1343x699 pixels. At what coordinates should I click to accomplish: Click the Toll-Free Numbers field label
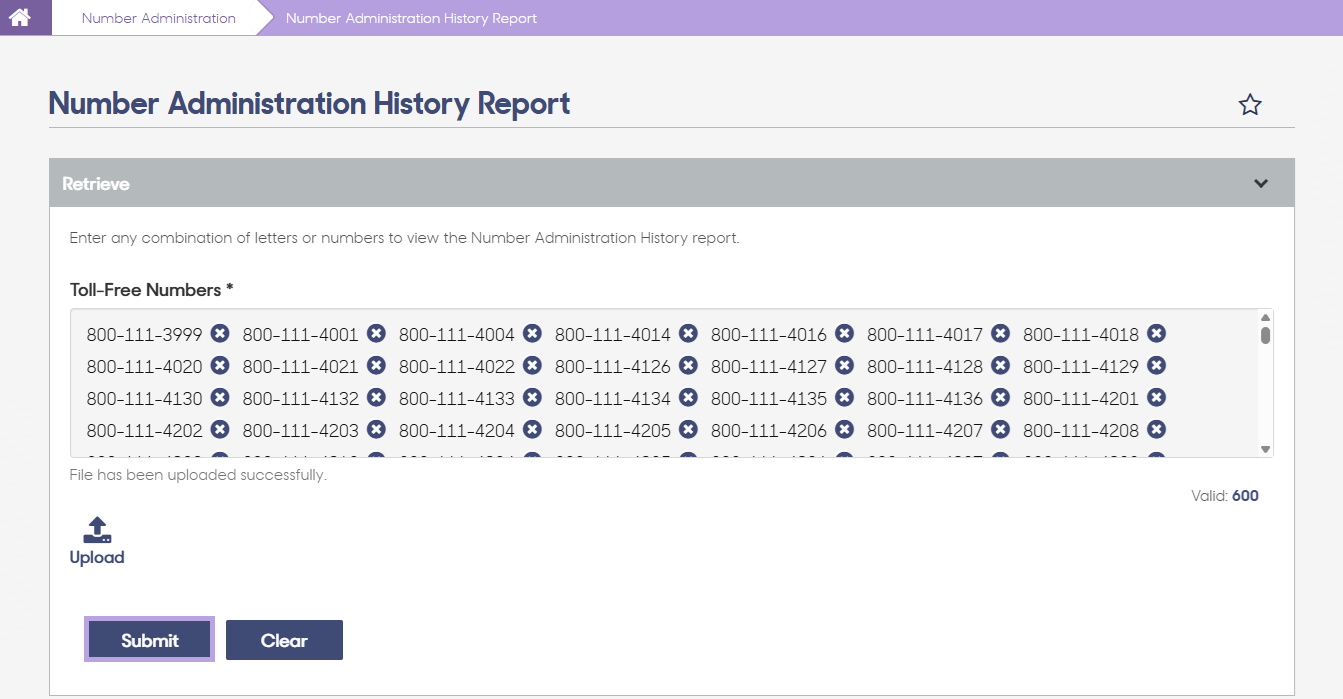(151, 290)
